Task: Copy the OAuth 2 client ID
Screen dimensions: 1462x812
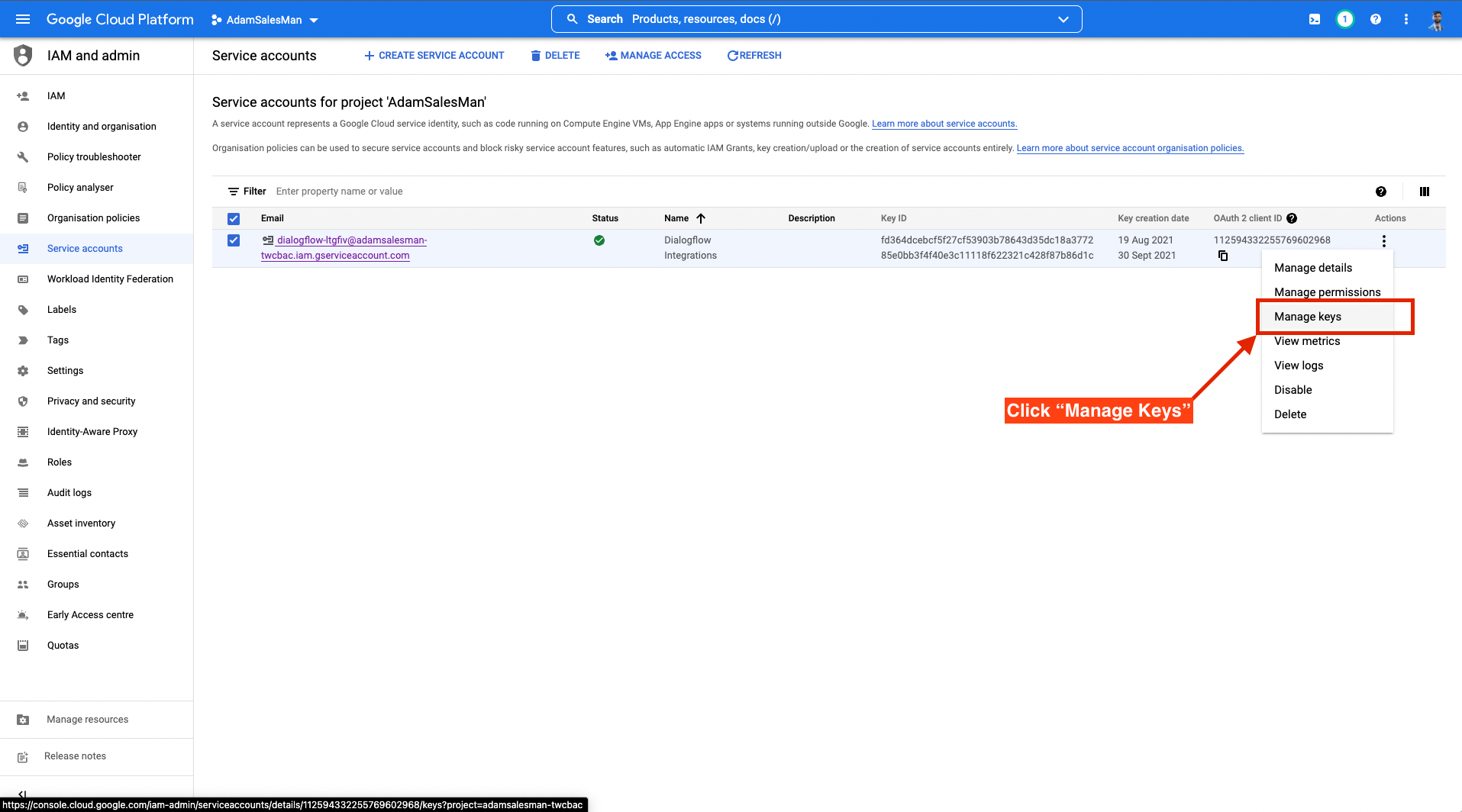Action: tap(1223, 256)
